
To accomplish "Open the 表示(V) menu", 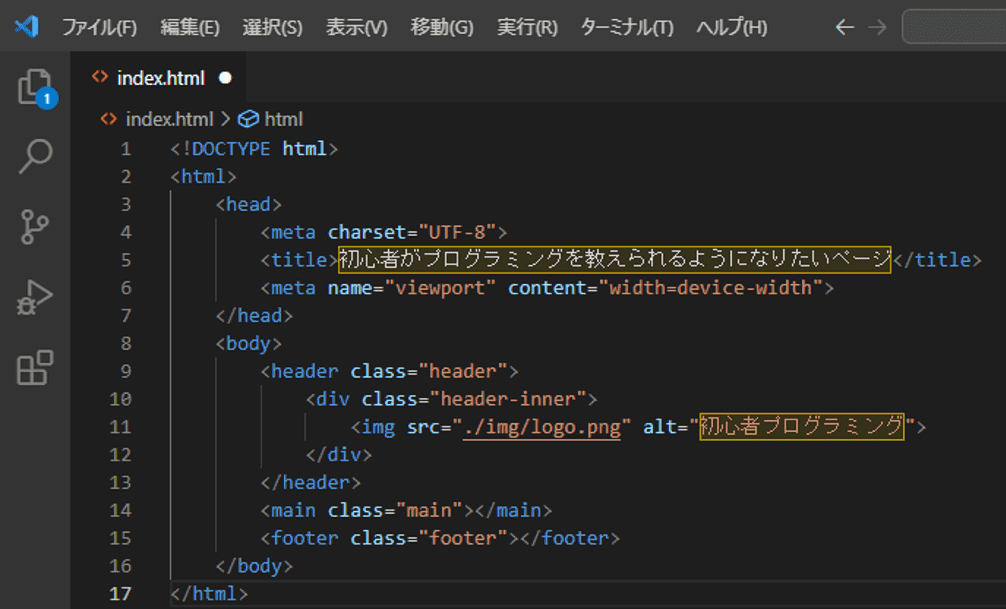I will coord(356,28).
